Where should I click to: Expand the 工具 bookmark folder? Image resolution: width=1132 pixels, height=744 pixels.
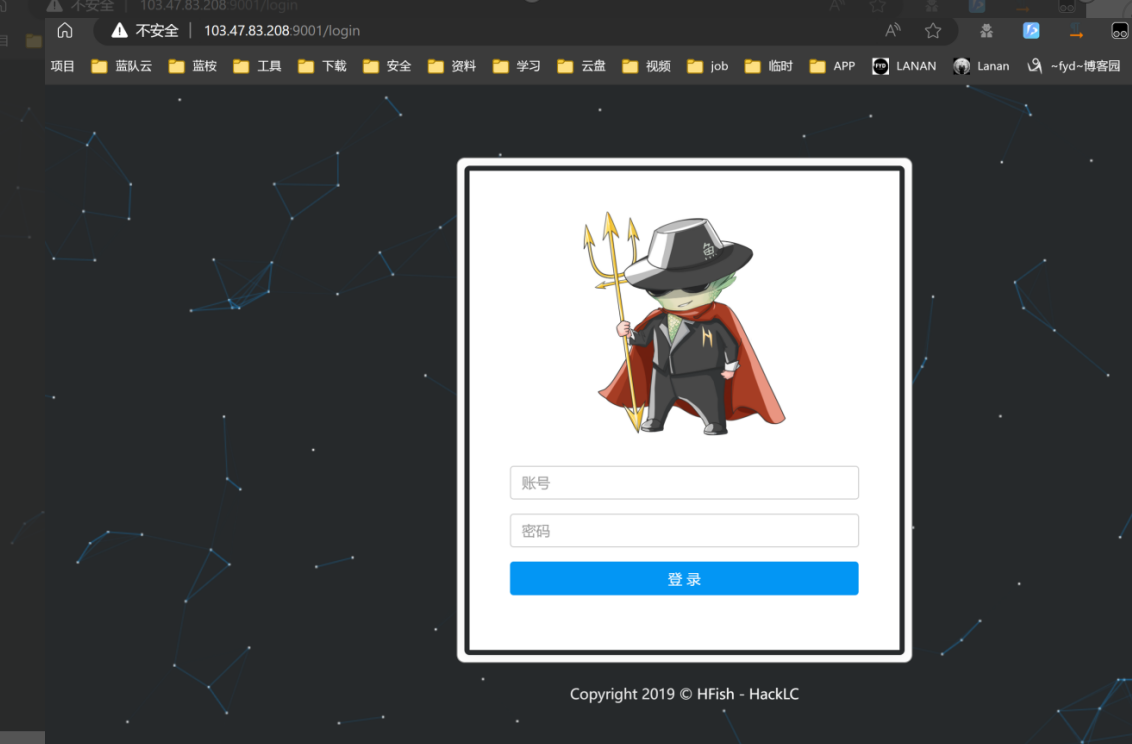[257, 66]
